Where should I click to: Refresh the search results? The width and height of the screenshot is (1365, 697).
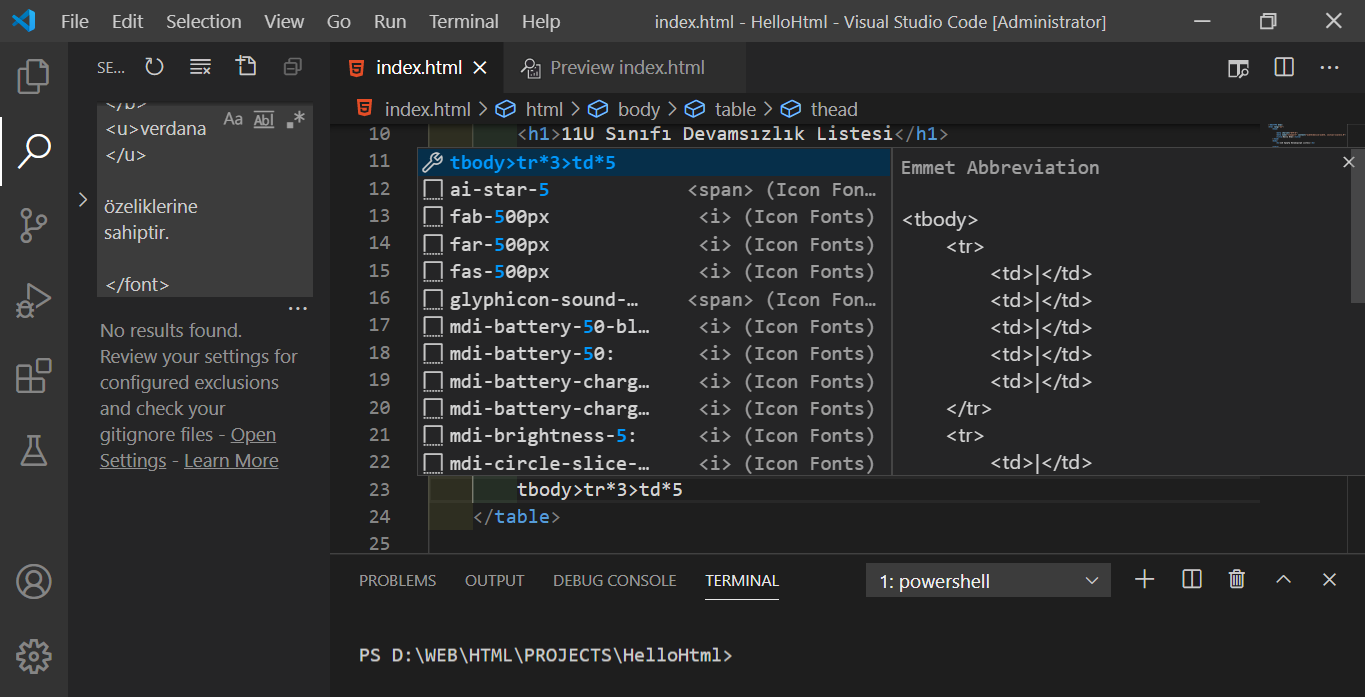(x=154, y=67)
